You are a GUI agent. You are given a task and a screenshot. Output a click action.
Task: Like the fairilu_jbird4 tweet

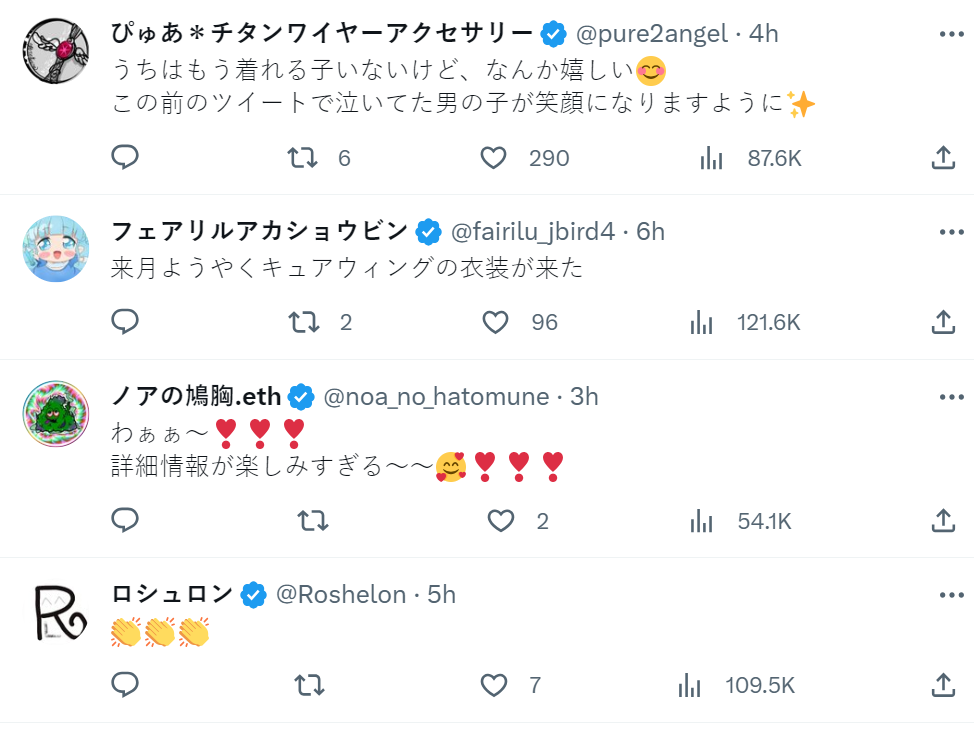(x=496, y=322)
